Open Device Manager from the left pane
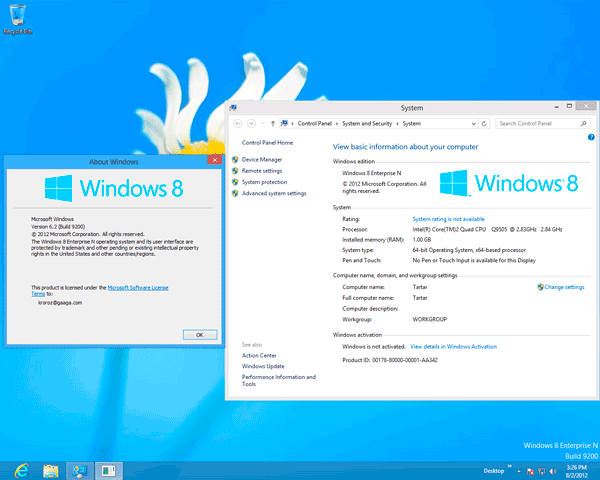Viewport: 600px width, 480px height. (x=262, y=159)
